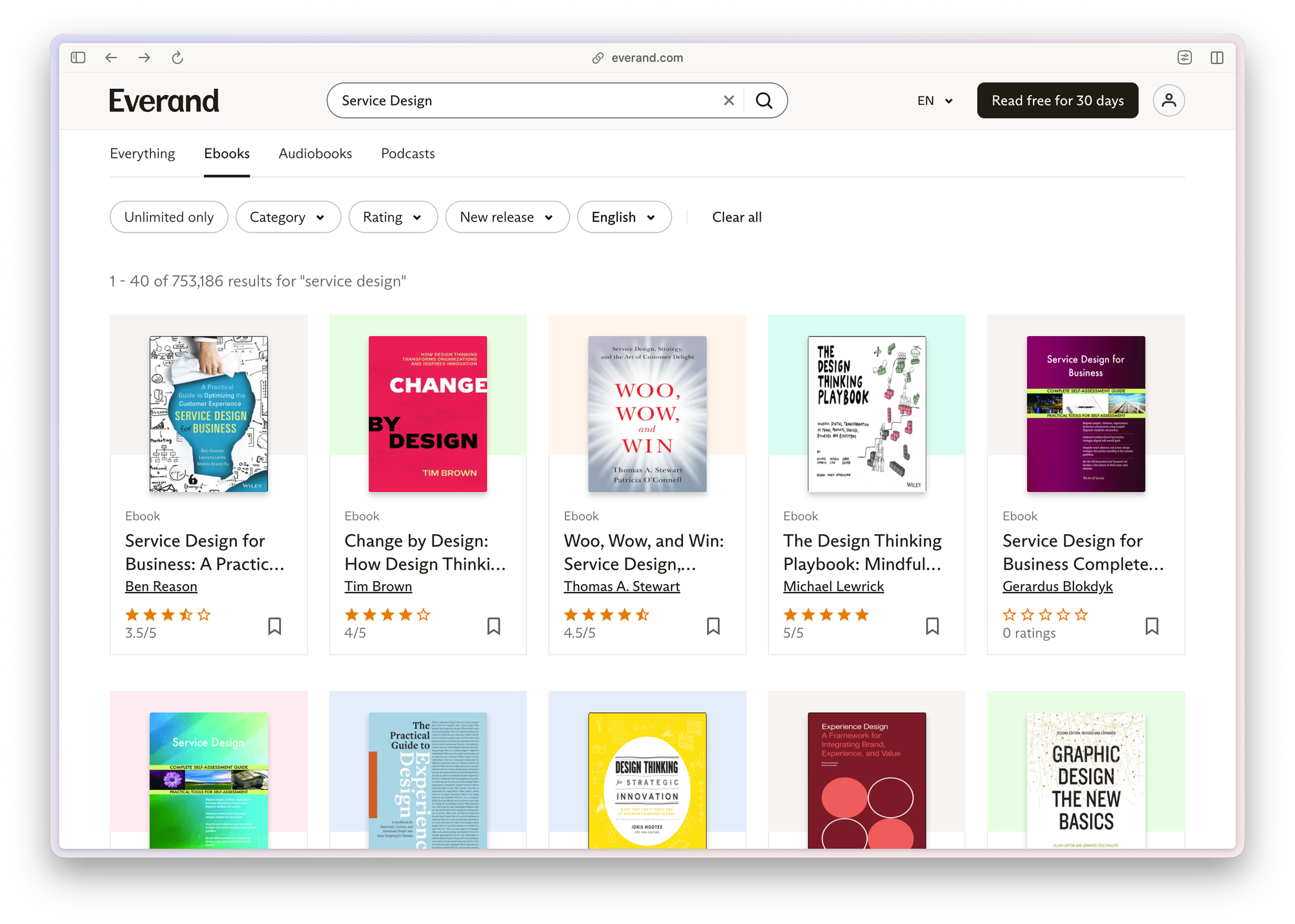The image size is (1295, 924).
Task: Open the purple Service Design for Business cover
Action: (1086, 414)
